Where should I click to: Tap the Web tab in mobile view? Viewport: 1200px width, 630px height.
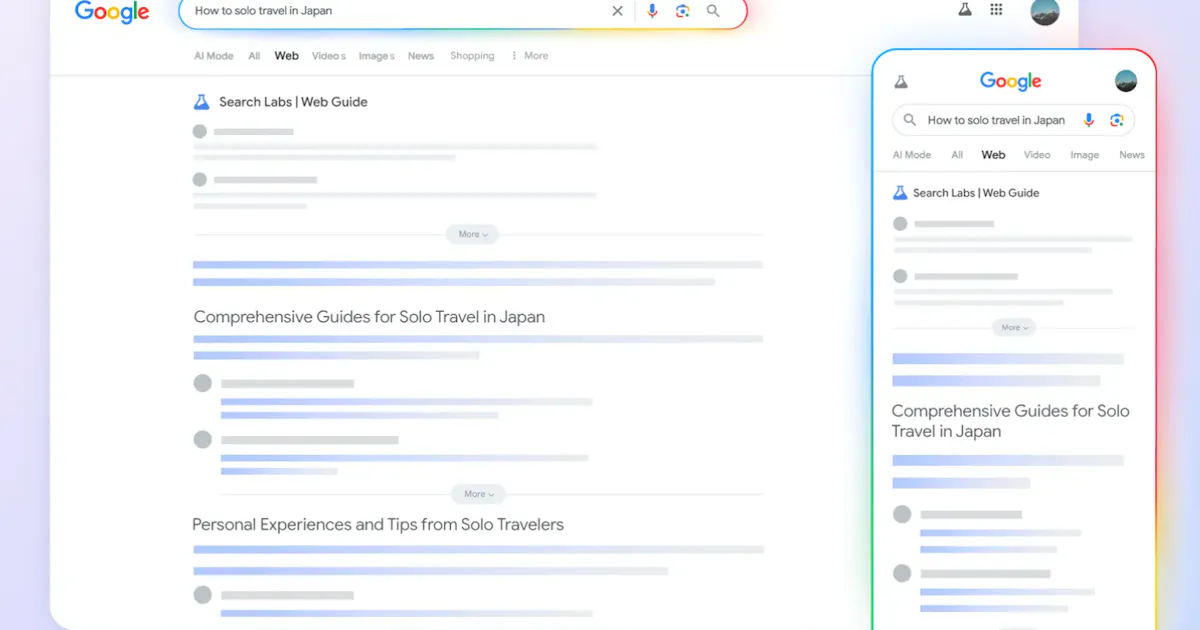993,155
